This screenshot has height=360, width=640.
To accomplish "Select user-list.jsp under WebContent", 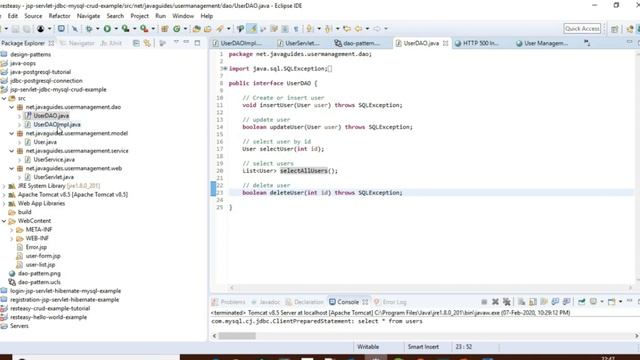I will pos(40,265).
